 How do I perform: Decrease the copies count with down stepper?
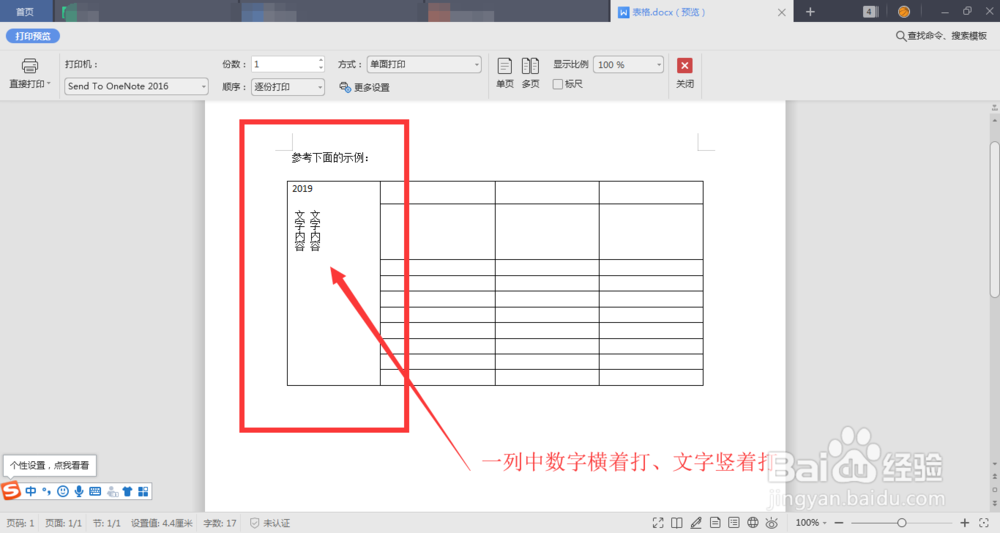pyautogui.click(x=321, y=68)
